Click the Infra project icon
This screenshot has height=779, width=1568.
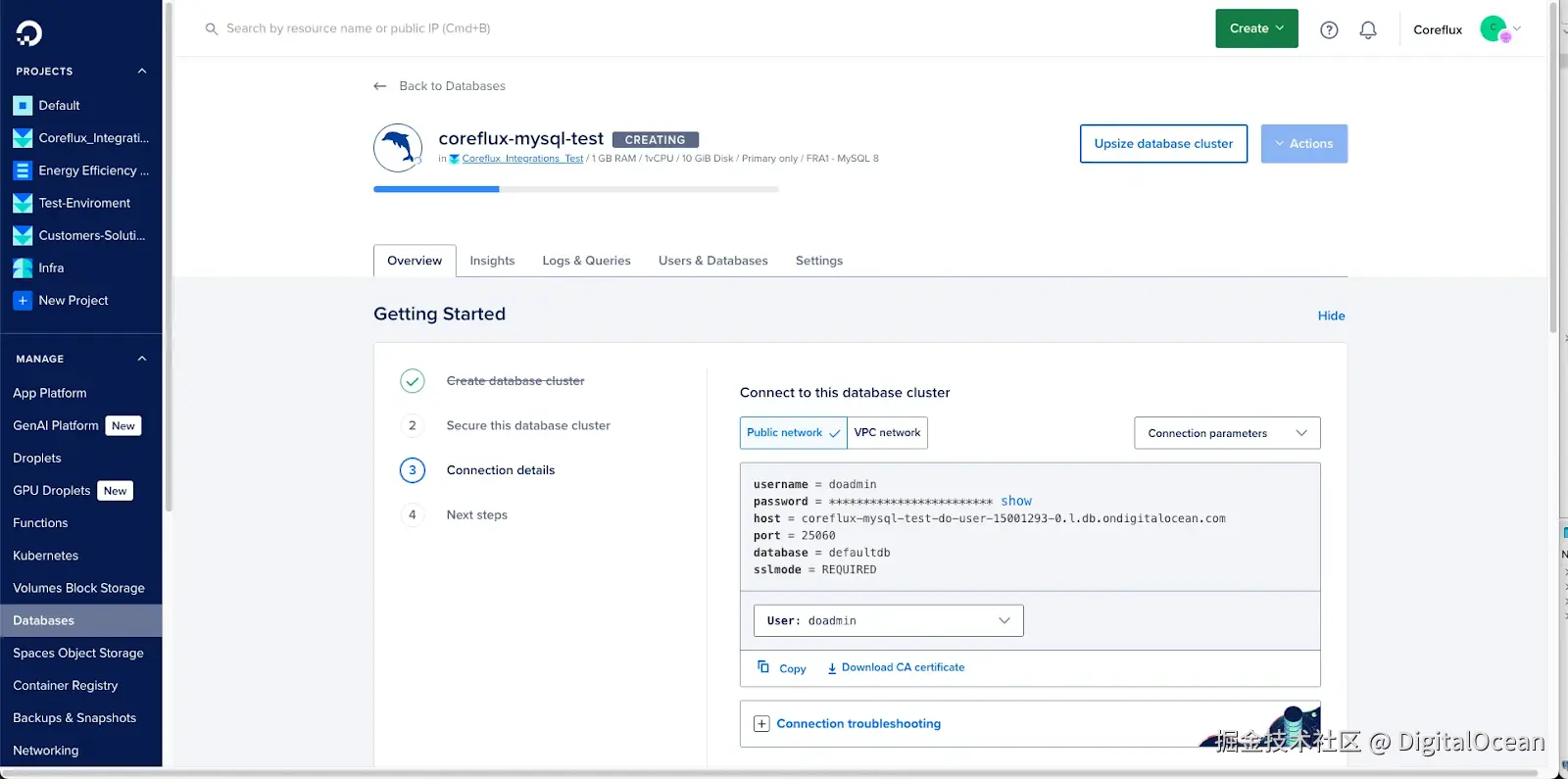click(23, 268)
